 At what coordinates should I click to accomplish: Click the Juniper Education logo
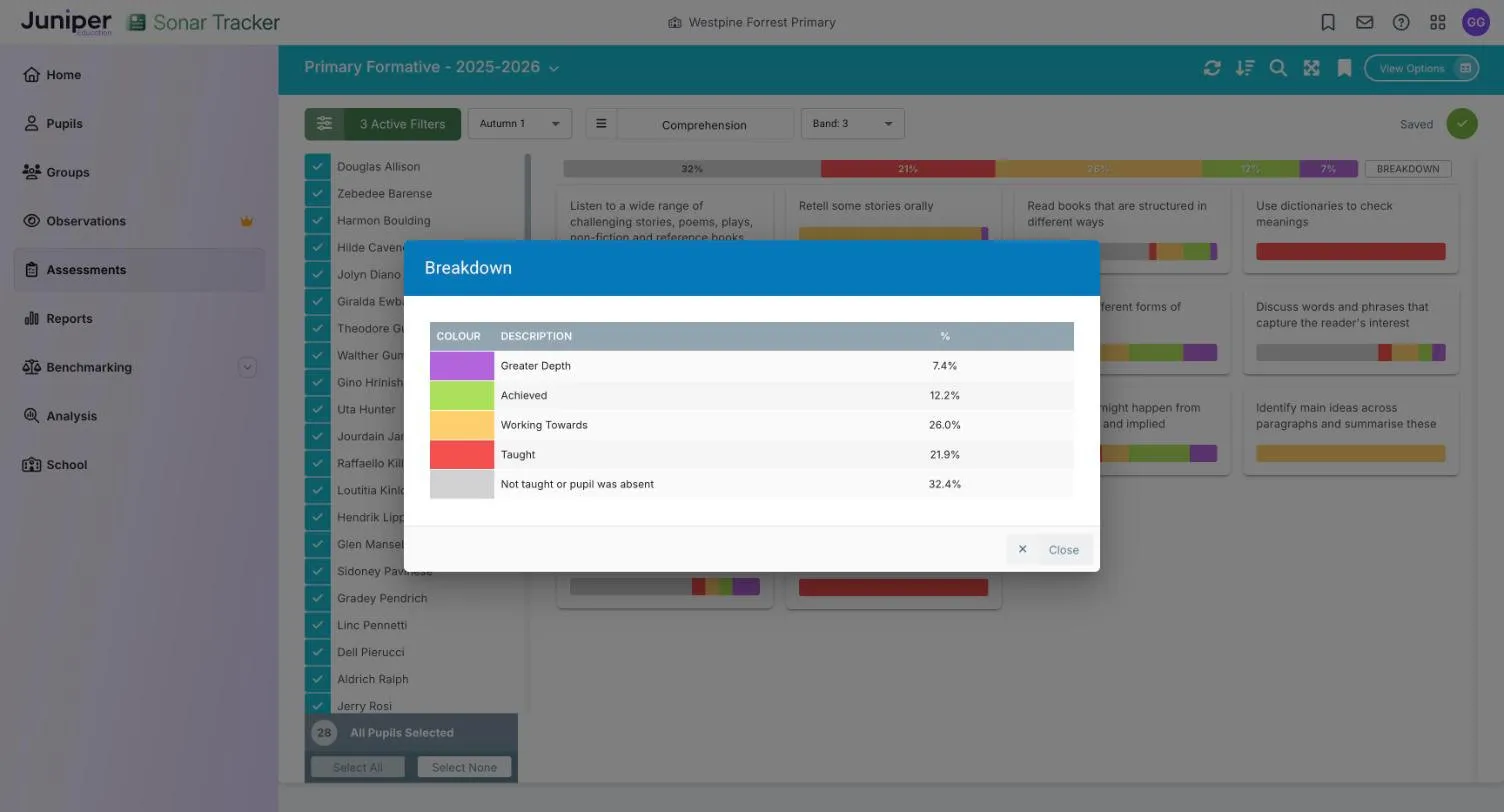pyautogui.click(x=66, y=22)
